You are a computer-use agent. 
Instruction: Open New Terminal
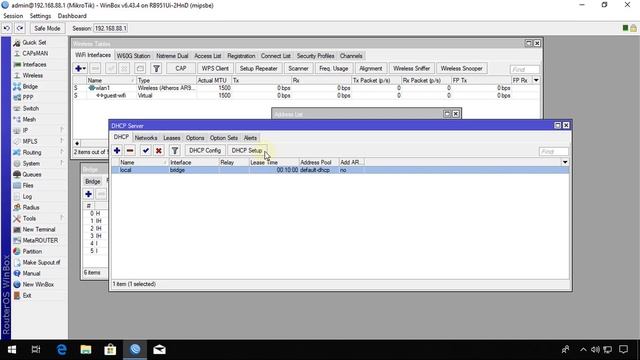click(x=39, y=230)
